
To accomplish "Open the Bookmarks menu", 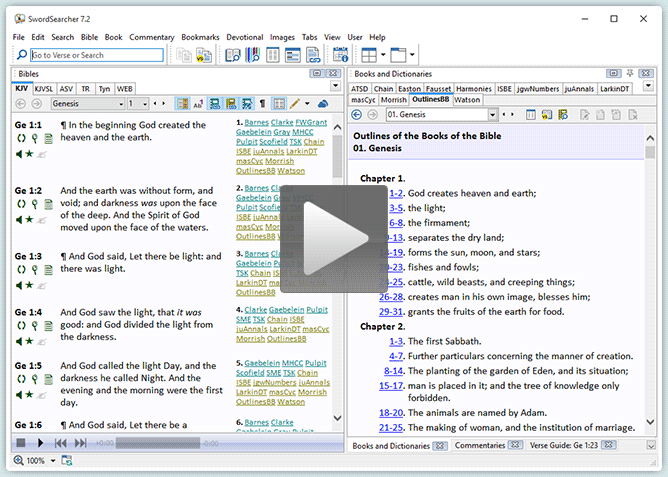I will [200, 37].
